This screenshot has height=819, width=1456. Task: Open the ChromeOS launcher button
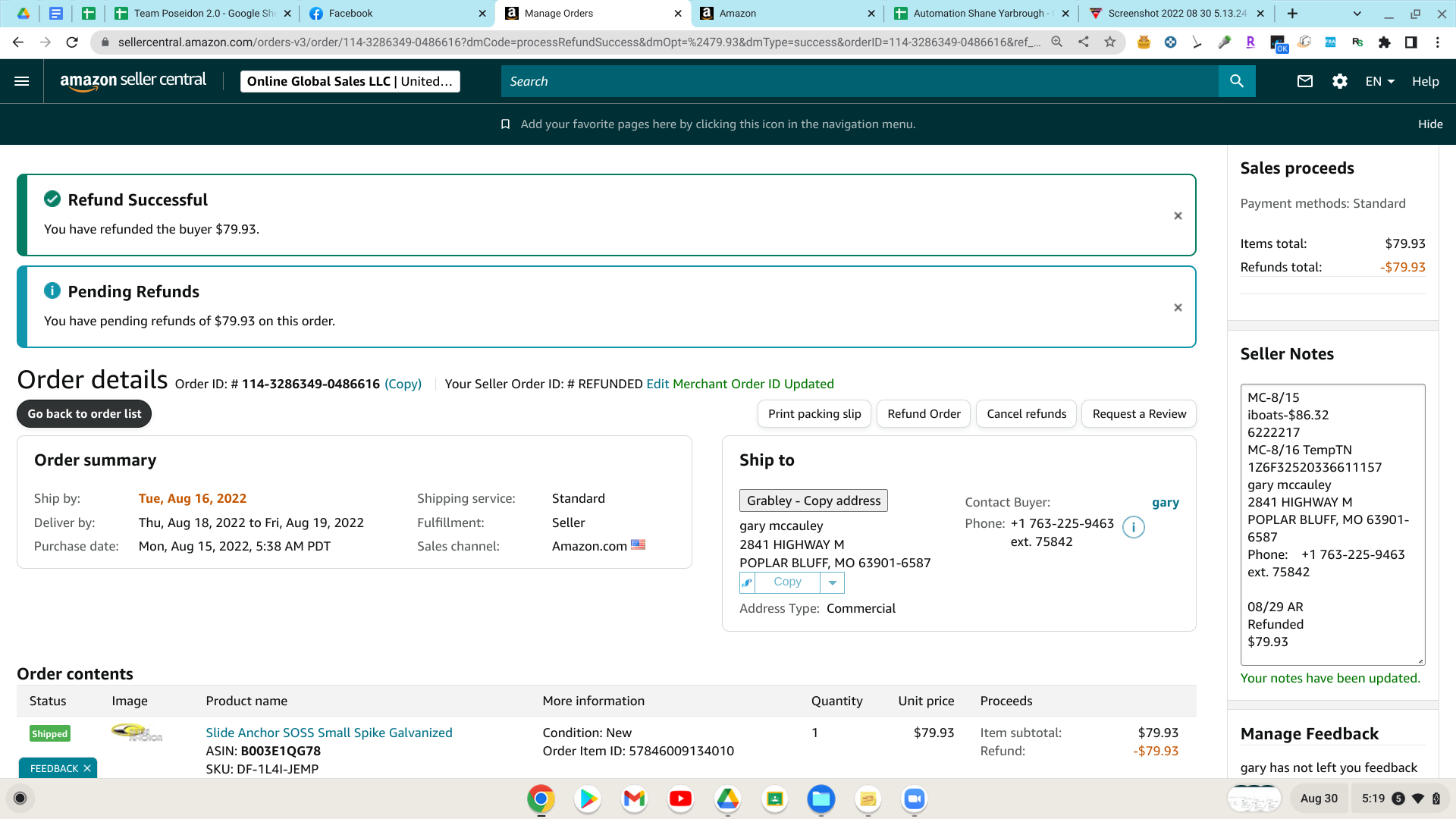coord(20,799)
